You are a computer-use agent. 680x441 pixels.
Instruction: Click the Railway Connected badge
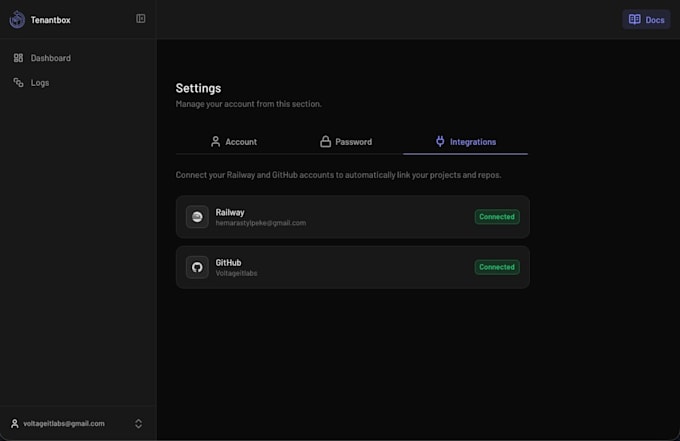coord(497,217)
